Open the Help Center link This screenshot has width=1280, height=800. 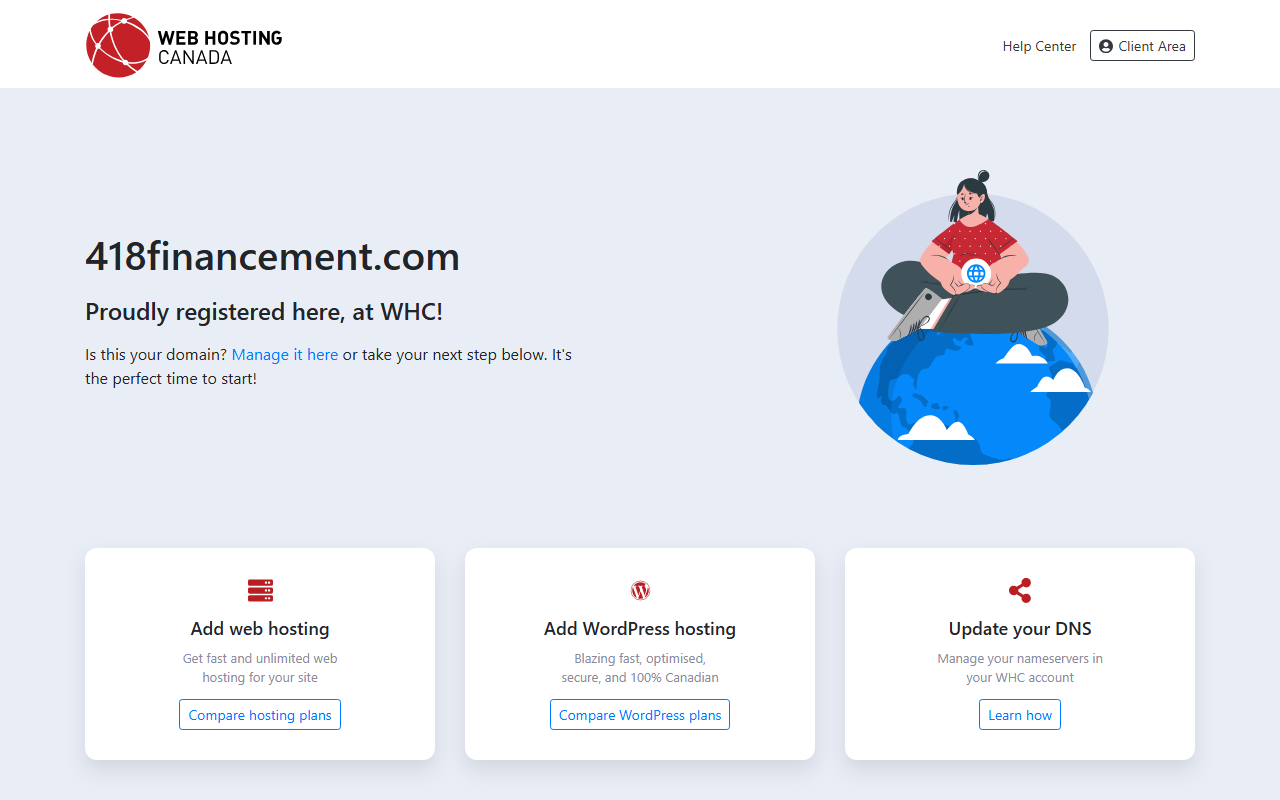[1039, 46]
